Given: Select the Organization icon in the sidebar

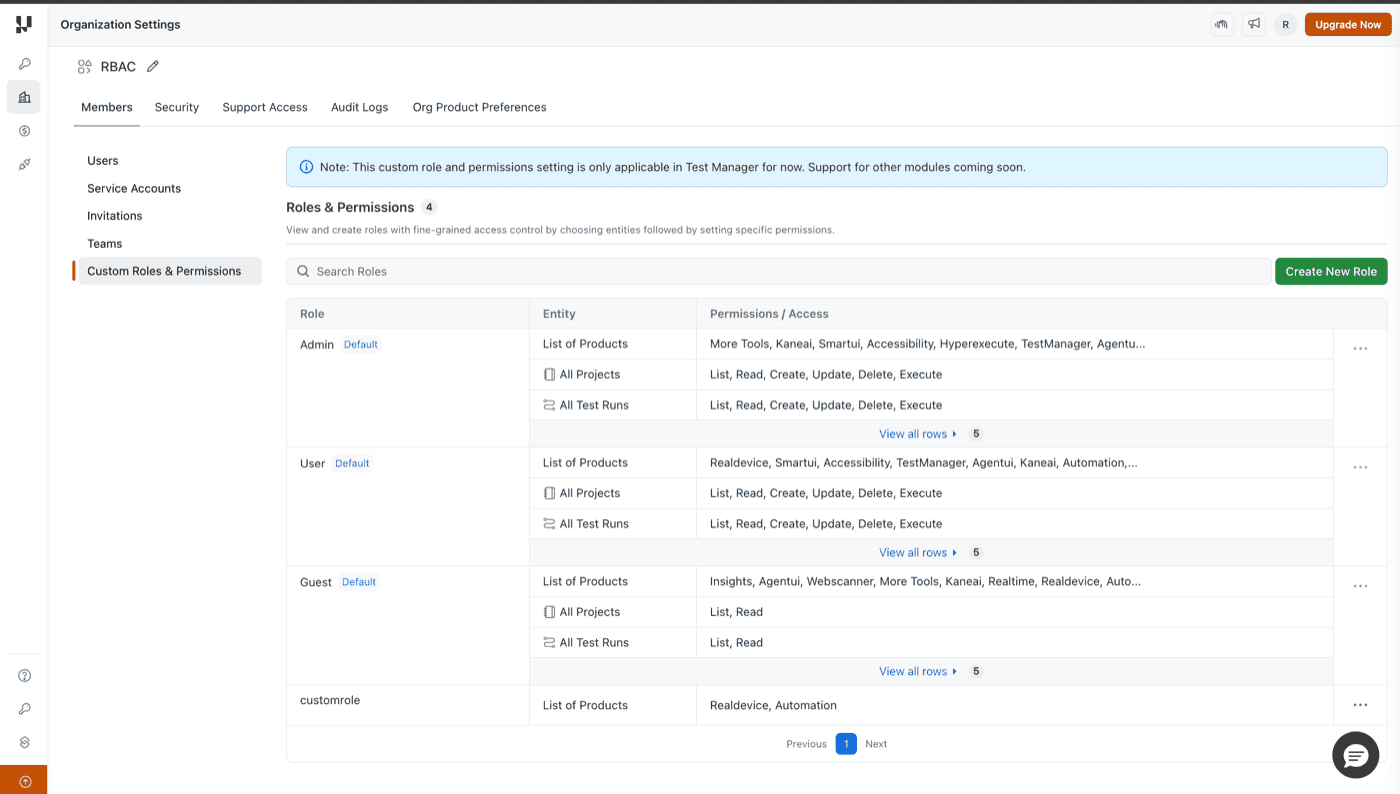Looking at the screenshot, I should click(x=23, y=96).
